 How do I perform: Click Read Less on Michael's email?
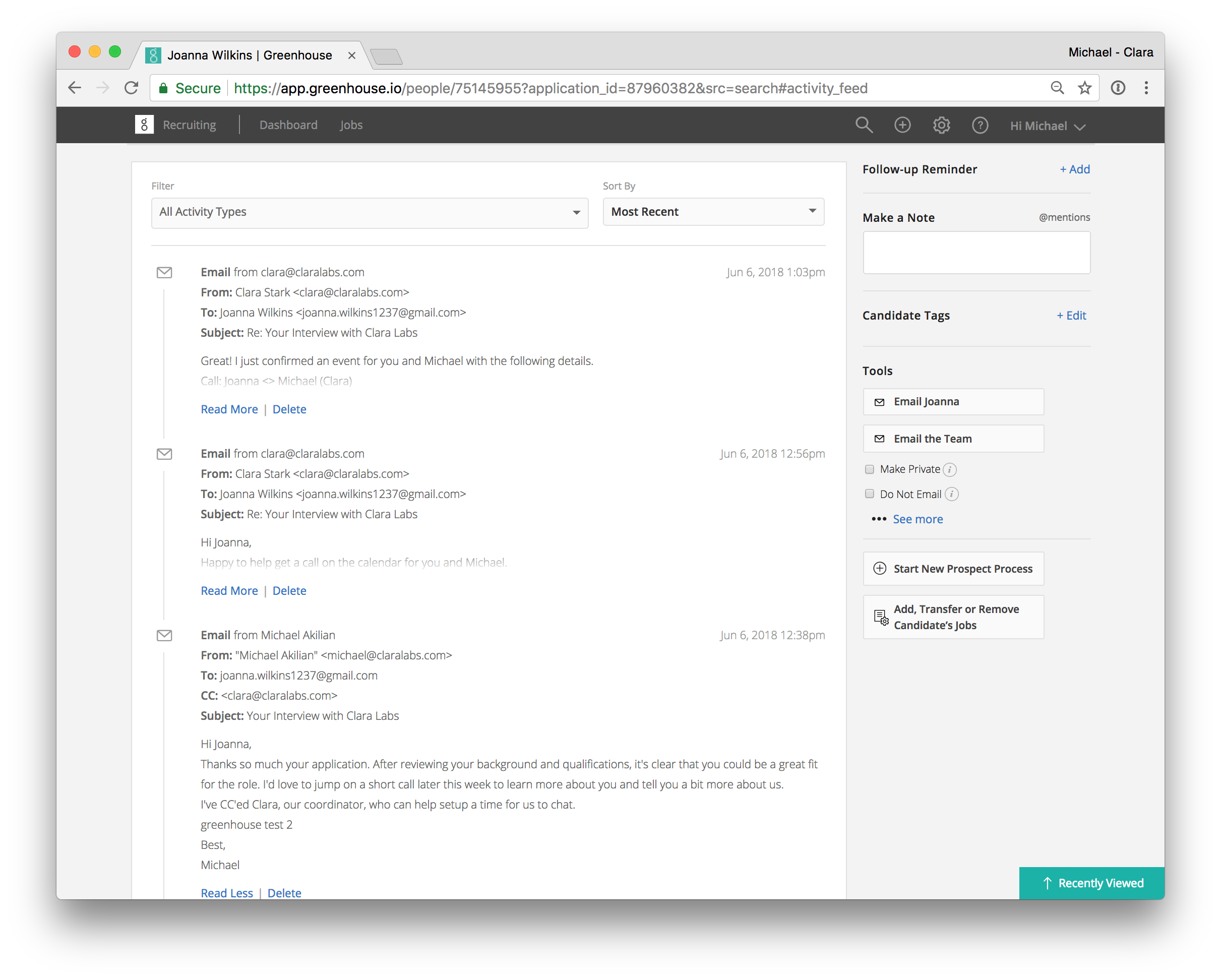pyautogui.click(x=226, y=893)
